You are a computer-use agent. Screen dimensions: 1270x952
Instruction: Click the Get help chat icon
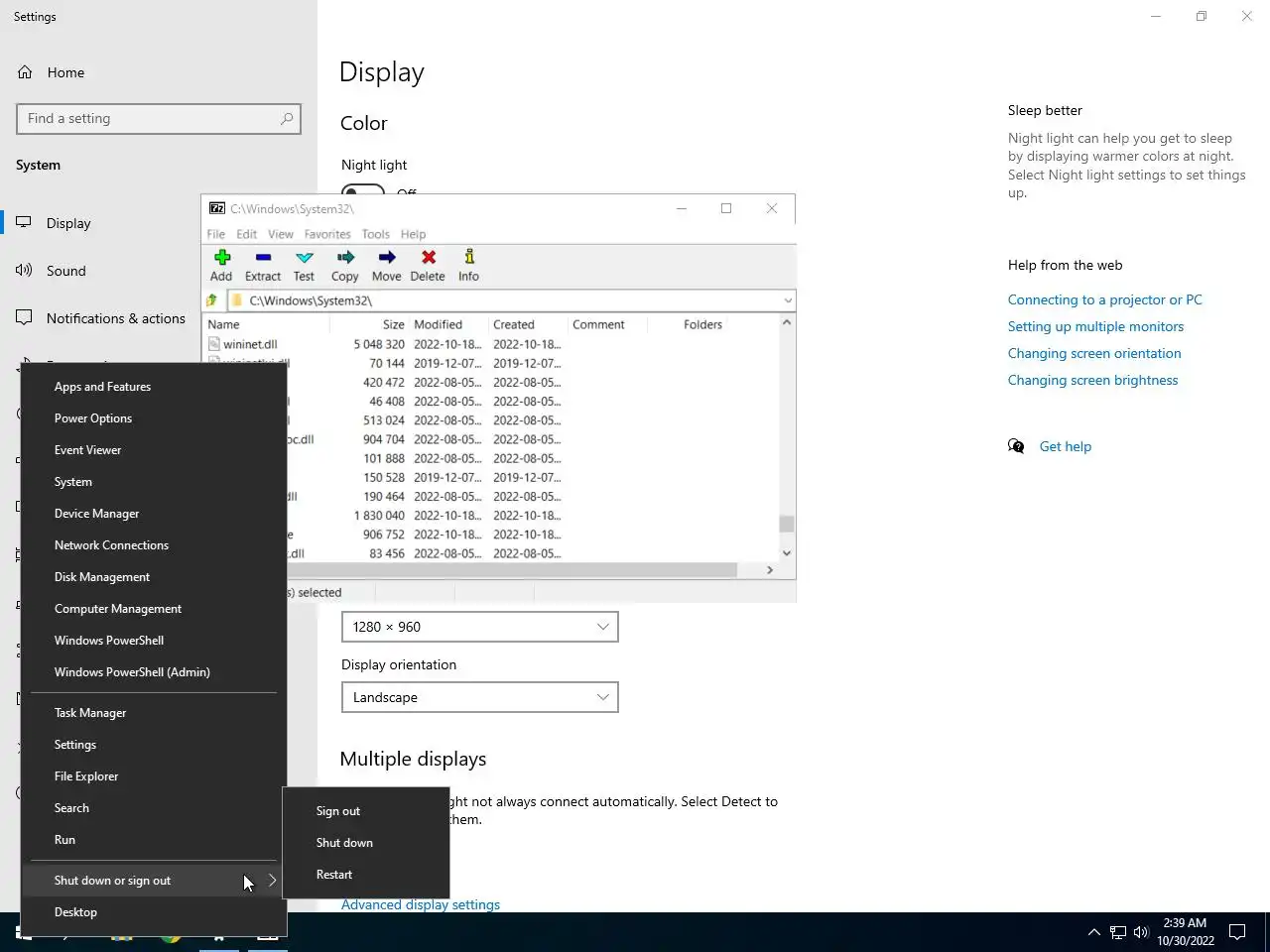click(1016, 446)
